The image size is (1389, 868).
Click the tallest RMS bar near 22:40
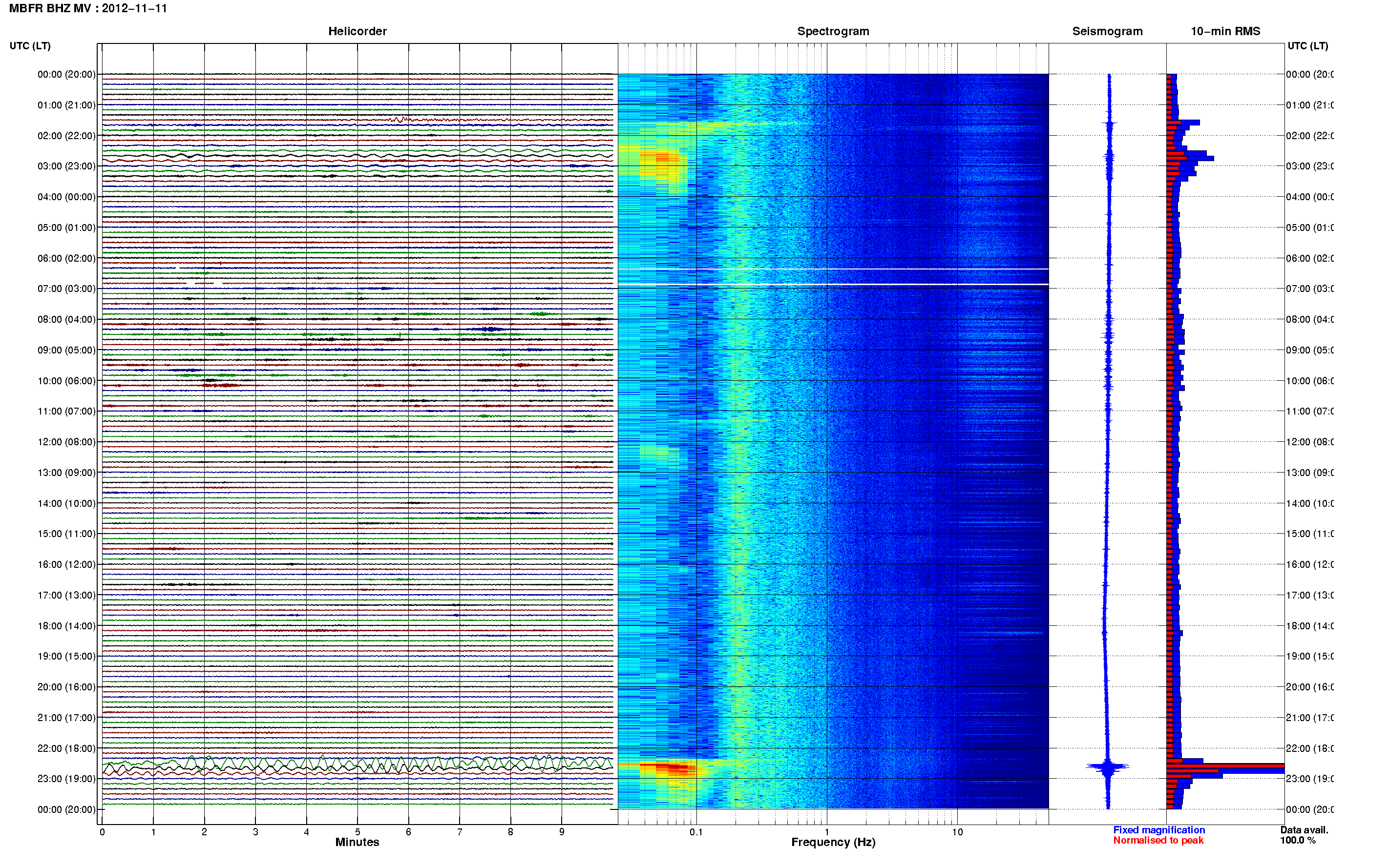1225,766
